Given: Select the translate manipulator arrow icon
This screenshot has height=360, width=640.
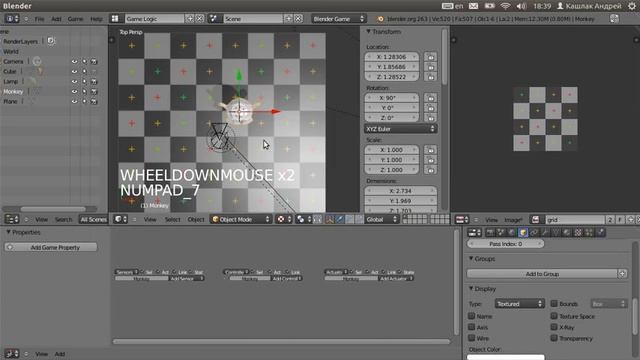Looking at the screenshot, I should [340, 219].
